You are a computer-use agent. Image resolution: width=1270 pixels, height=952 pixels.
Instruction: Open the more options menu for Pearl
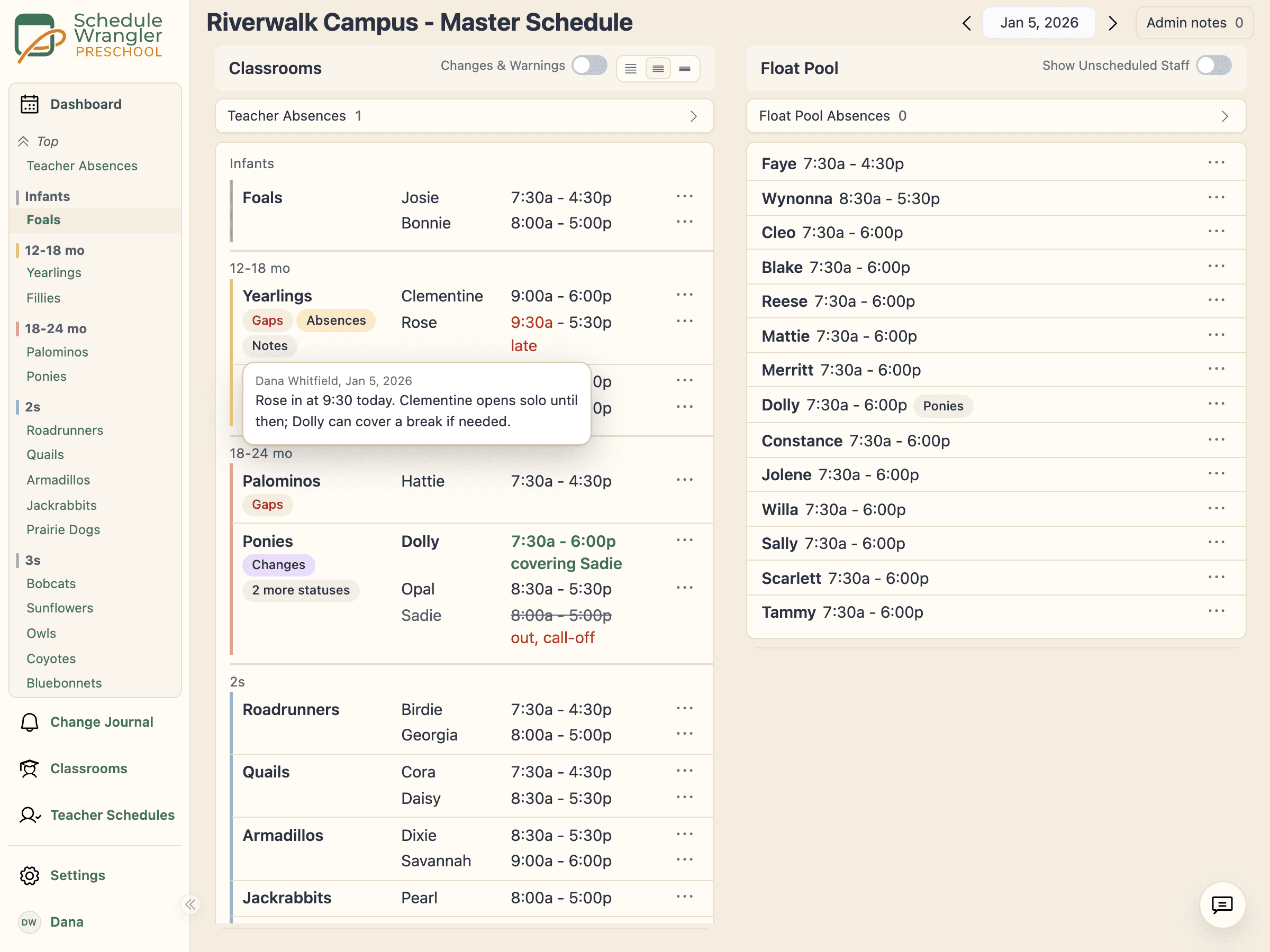click(684, 896)
